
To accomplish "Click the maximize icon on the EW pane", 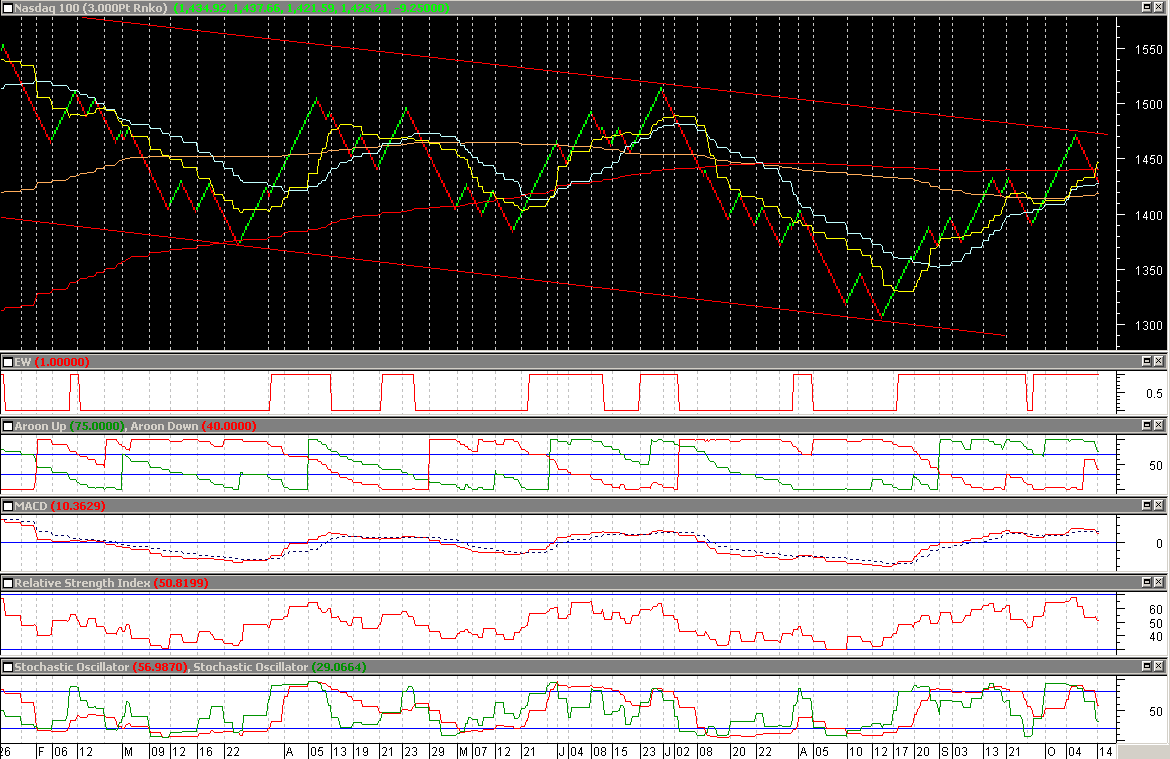I will [x=1147, y=362].
